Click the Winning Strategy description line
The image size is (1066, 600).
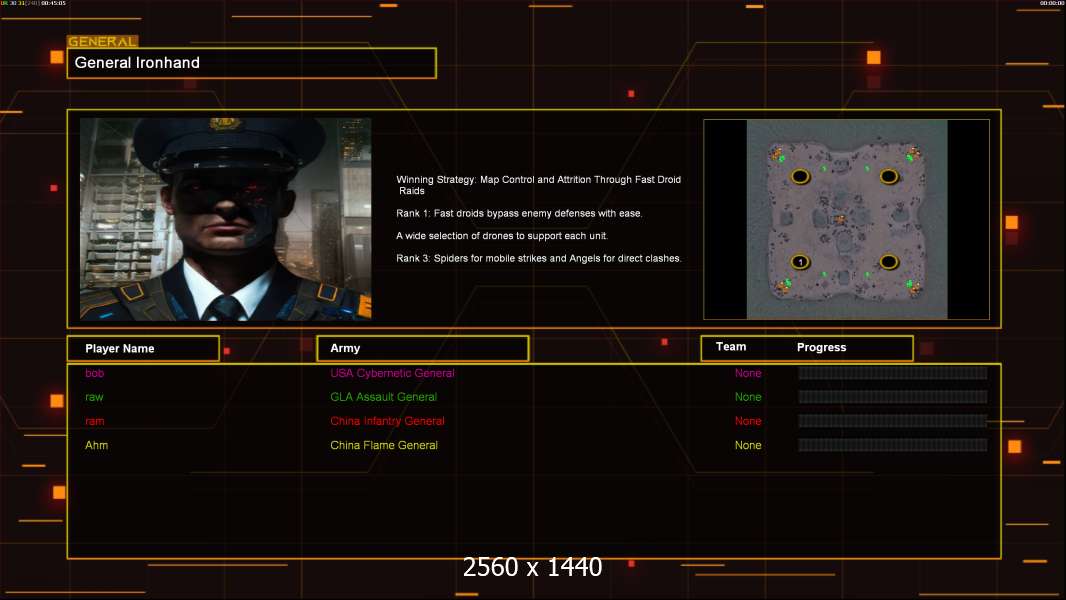pyautogui.click(x=538, y=185)
